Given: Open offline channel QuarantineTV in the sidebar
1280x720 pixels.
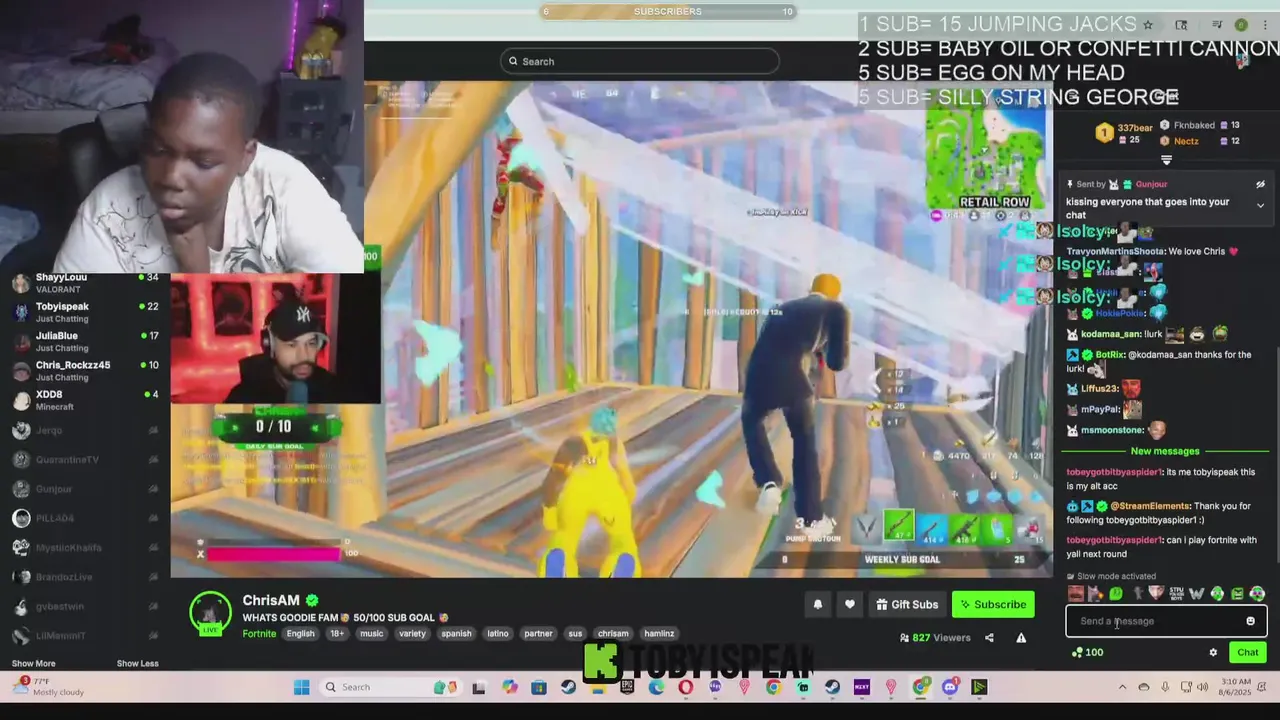Looking at the screenshot, I should [85, 459].
